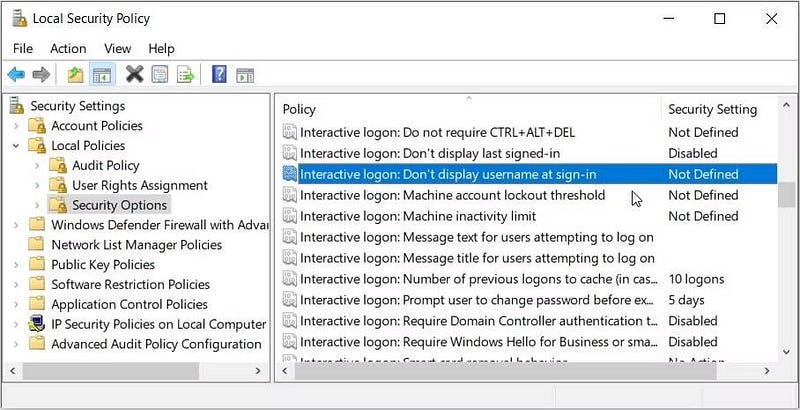
Task: Open the Properties toolbar icon
Action: 160,75
